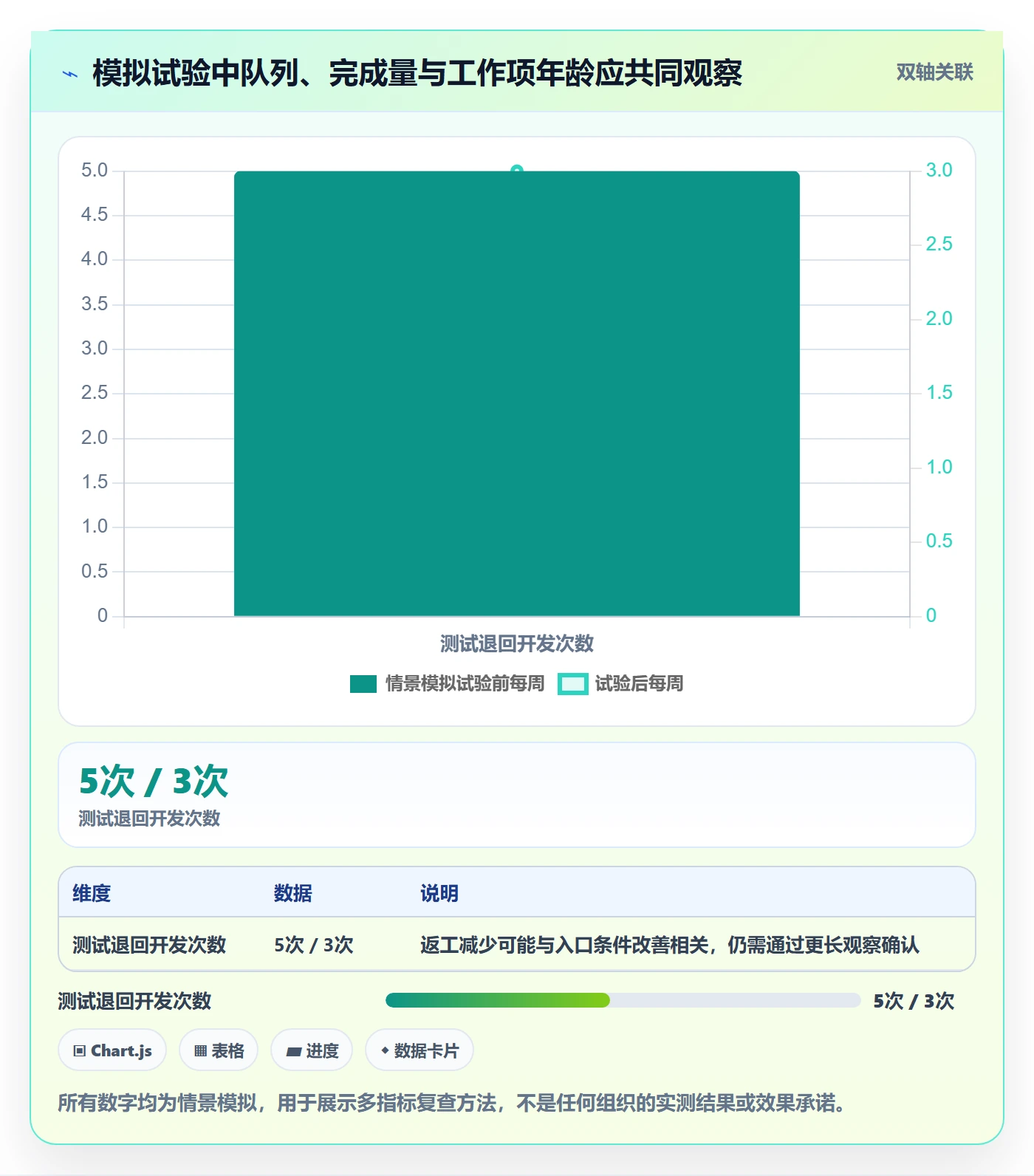
Task: Click the bar icon in the 进度 chip
Action: pos(294,1052)
